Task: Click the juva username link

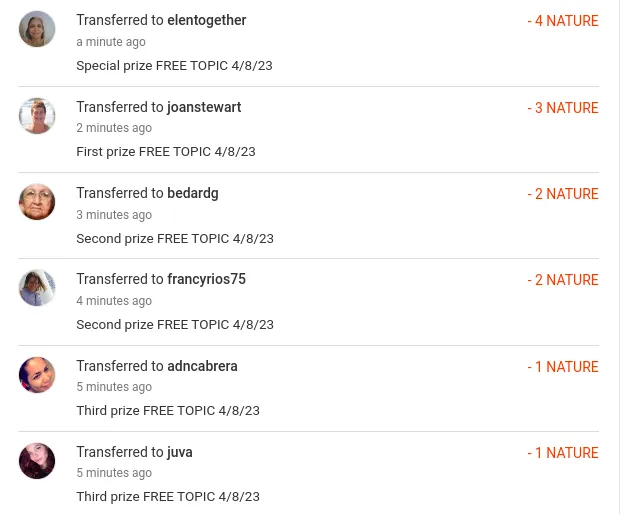Action: pyautogui.click(x=180, y=452)
